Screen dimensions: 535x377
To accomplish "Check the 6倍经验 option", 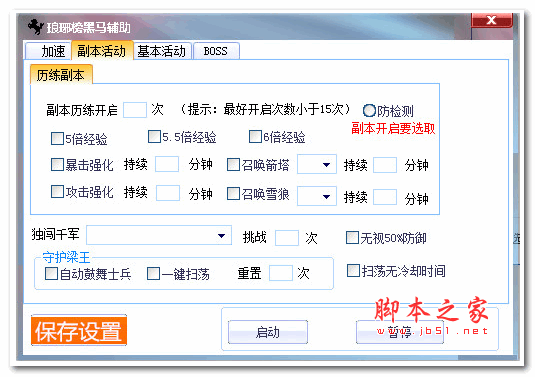I will click(255, 136).
